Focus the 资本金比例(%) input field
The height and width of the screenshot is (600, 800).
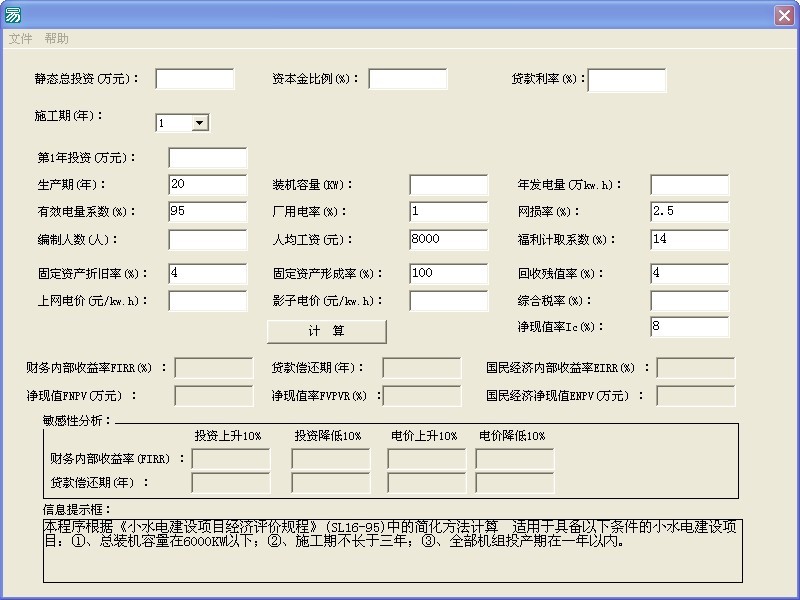tap(408, 79)
